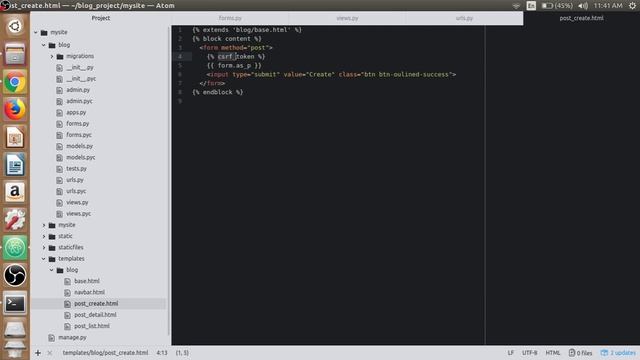Viewport: 640px width, 360px height.
Task: Click the plus icon in status bar
Action: [x=38, y=353]
